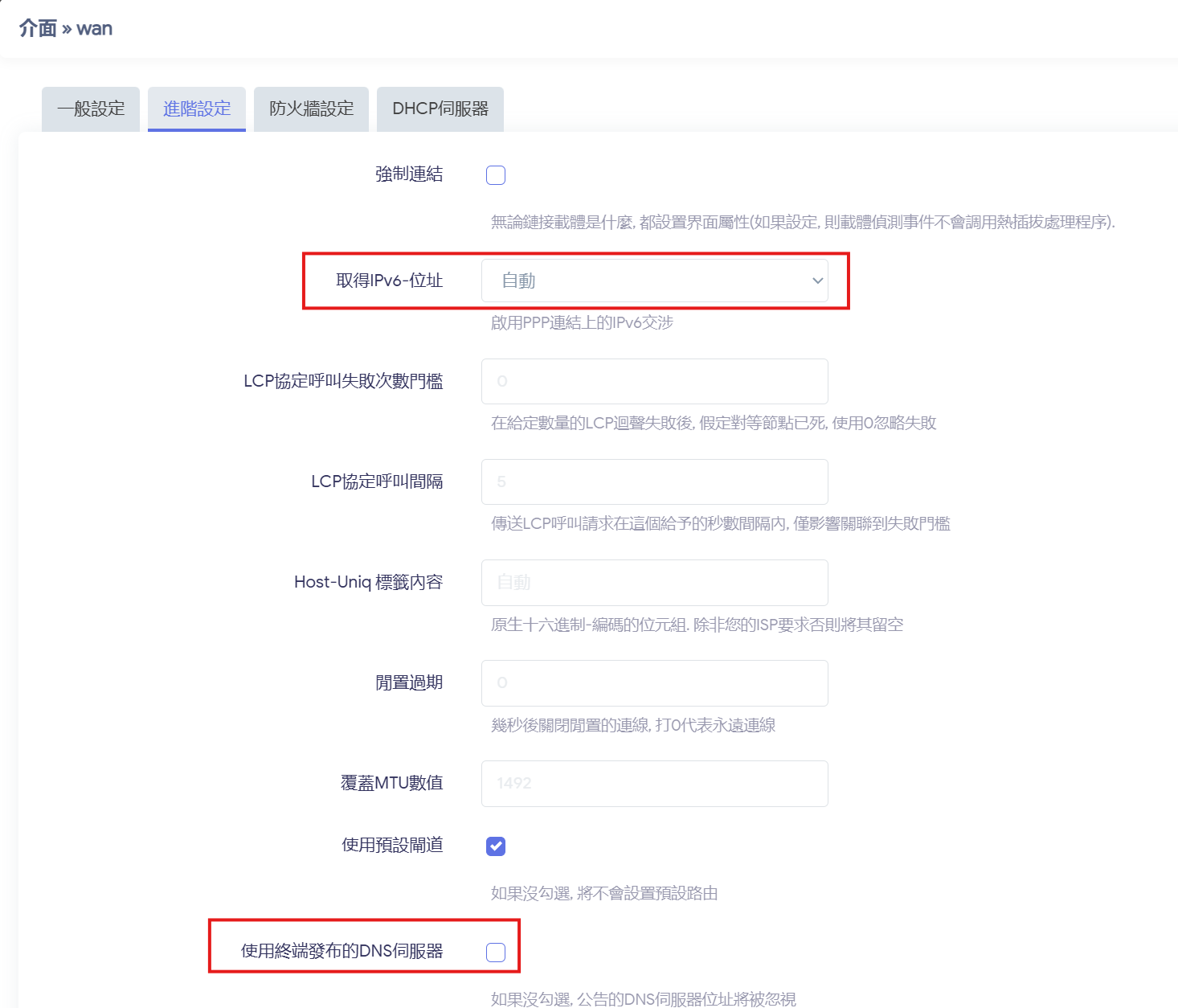The width and height of the screenshot is (1178, 1008).
Task: Uncheck the 使用預設閘道 checkbox
Action: (496, 846)
